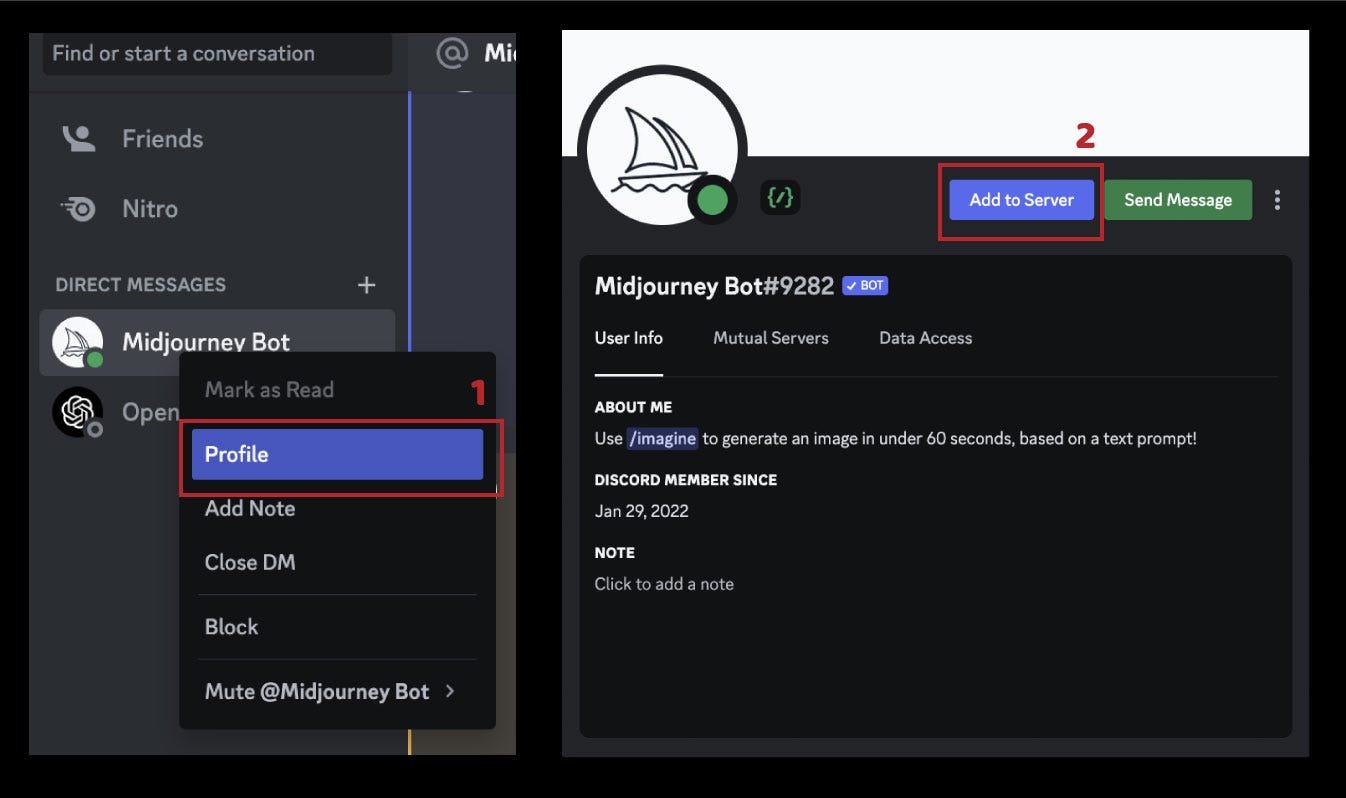The width and height of the screenshot is (1346, 798).
Task: Switch to the Mutual Servers tab
Action: [x=771, y=338]
